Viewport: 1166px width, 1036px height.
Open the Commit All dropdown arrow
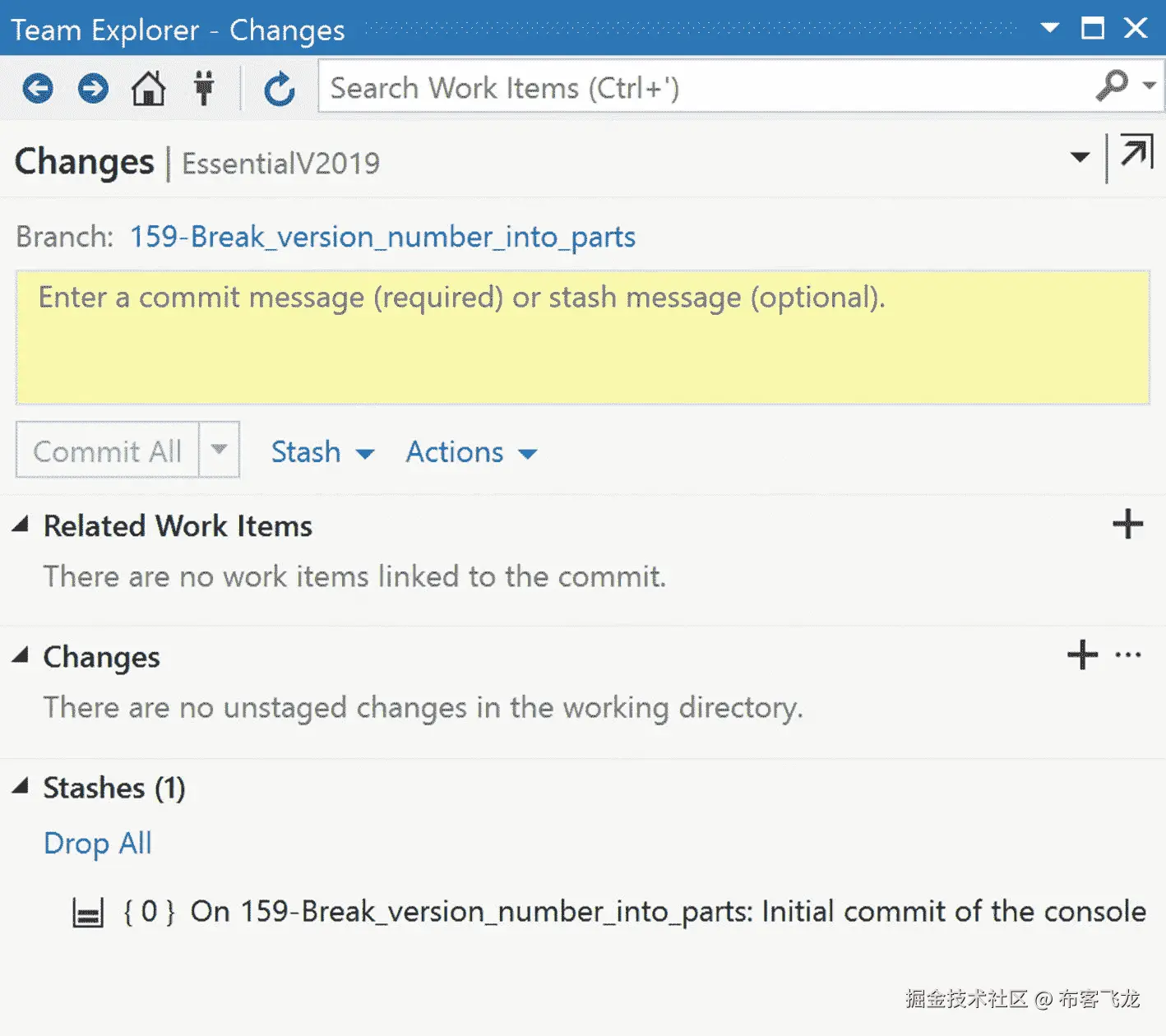[x=219, y=450]
